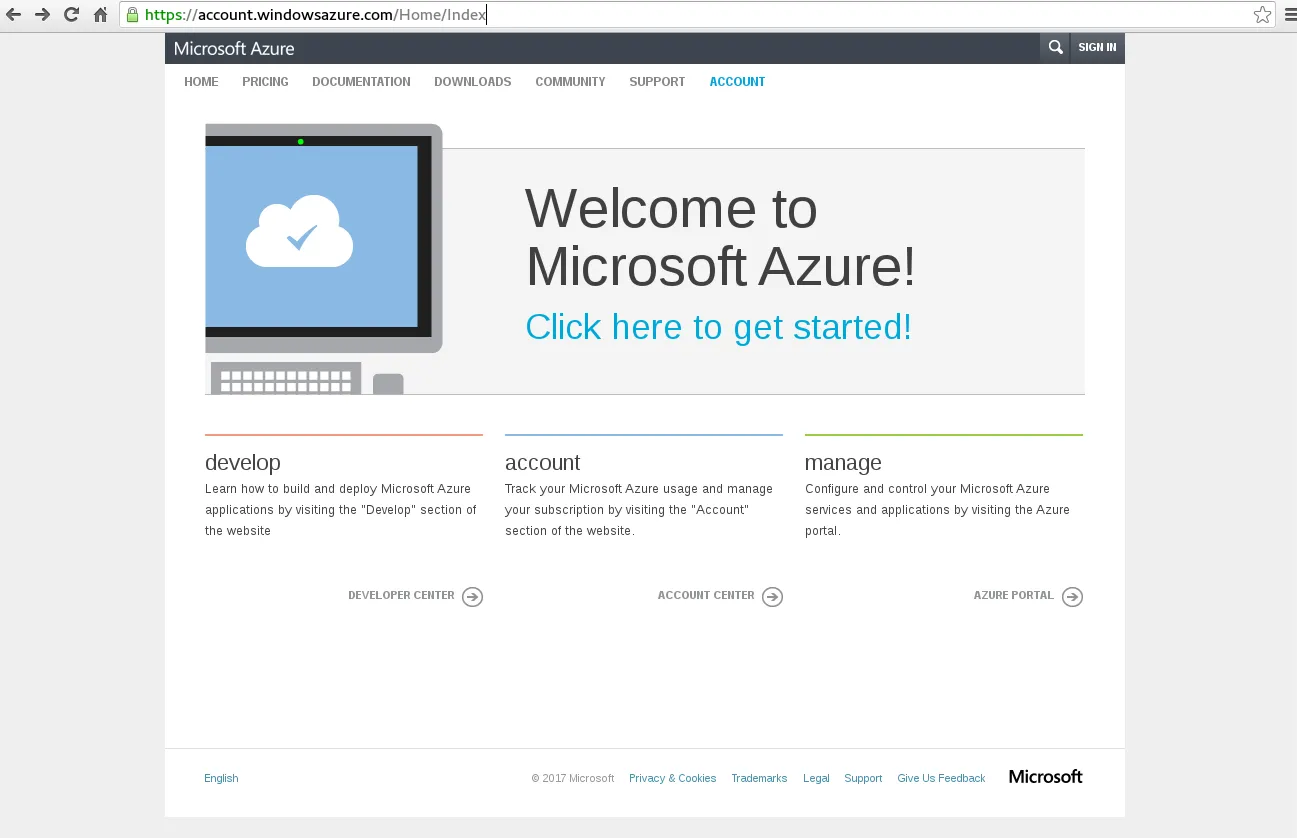Click the SIGN IN button

(x=1097, y=47)
